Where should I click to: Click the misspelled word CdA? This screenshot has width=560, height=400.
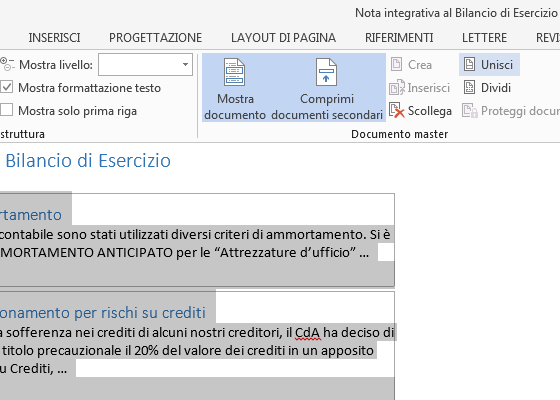308,332
